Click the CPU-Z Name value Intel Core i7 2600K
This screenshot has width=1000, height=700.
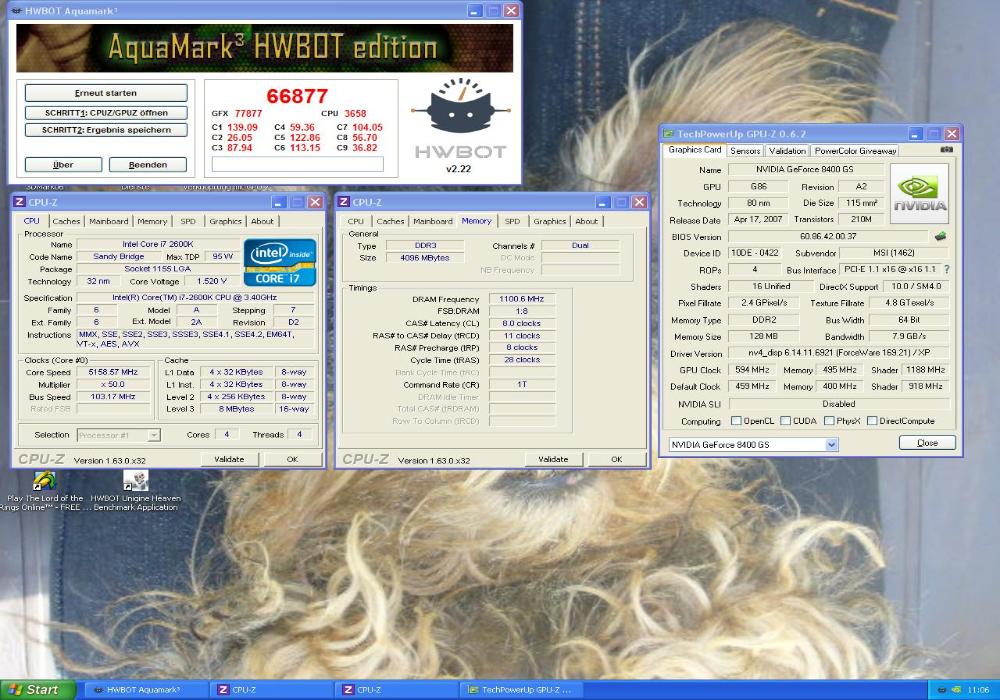[x=158, y=244]
